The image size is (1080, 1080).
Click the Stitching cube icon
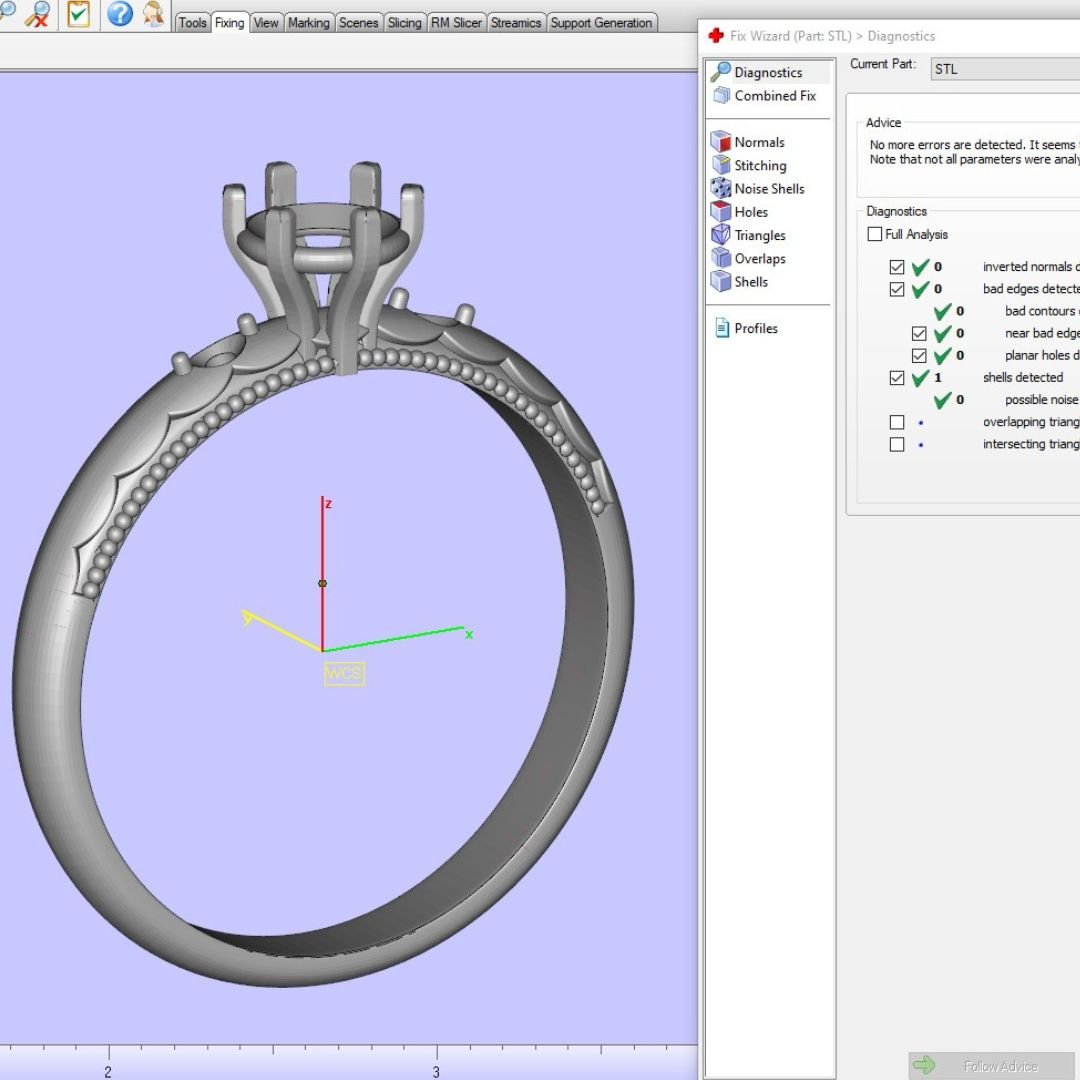721,165
